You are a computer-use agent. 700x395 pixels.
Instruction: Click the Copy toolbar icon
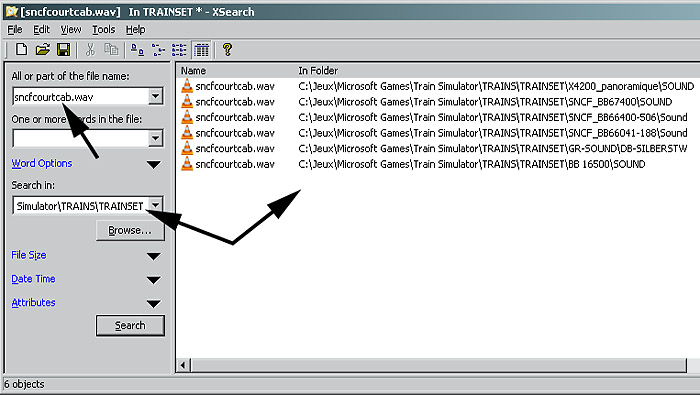[111, 49]
